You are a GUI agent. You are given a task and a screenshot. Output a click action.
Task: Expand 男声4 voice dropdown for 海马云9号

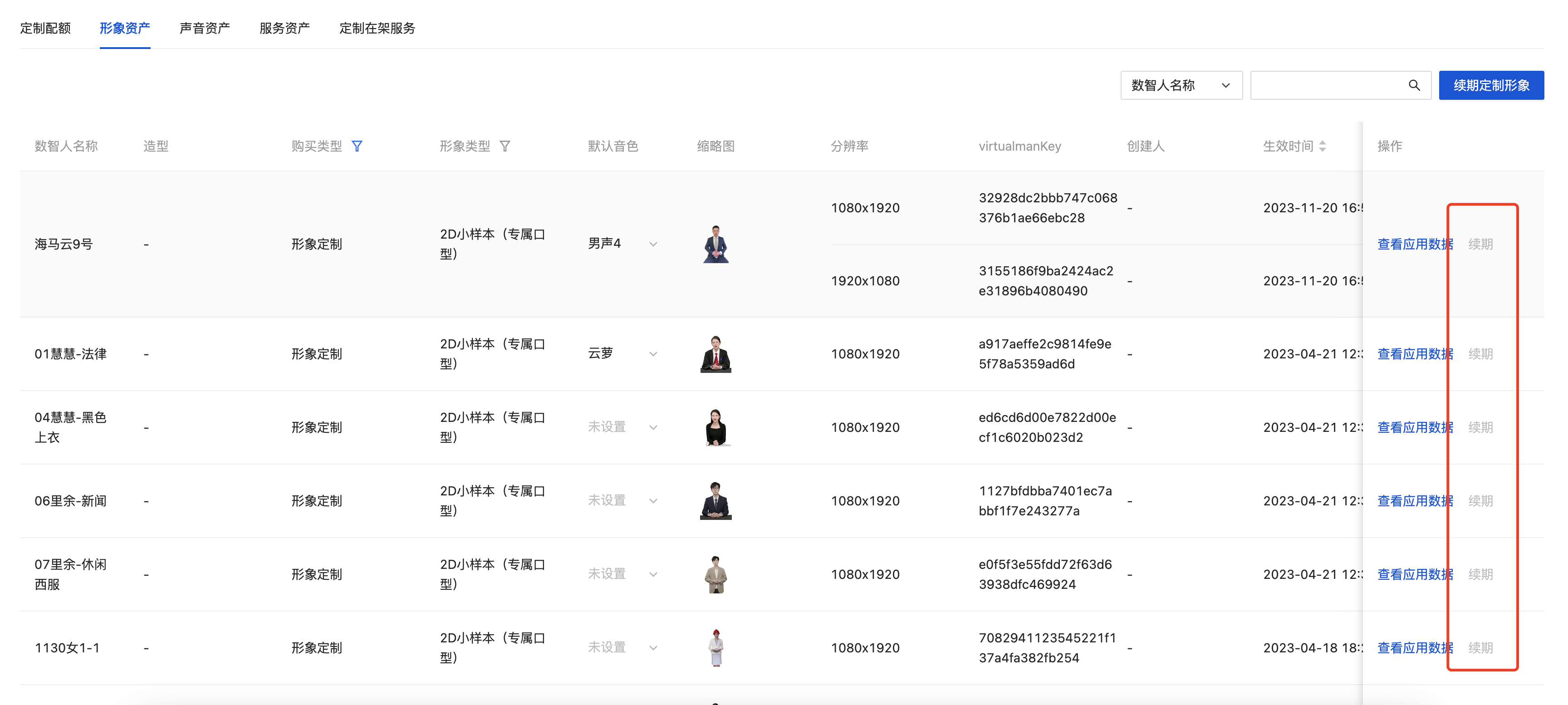[652, 244]
